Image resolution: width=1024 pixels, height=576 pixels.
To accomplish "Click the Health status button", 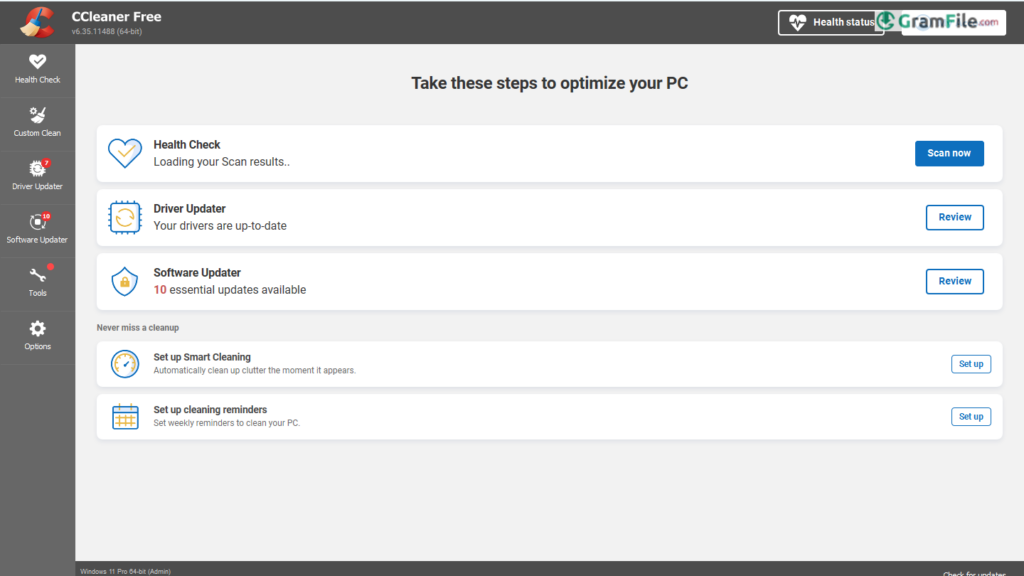I will tap(830, 22).
